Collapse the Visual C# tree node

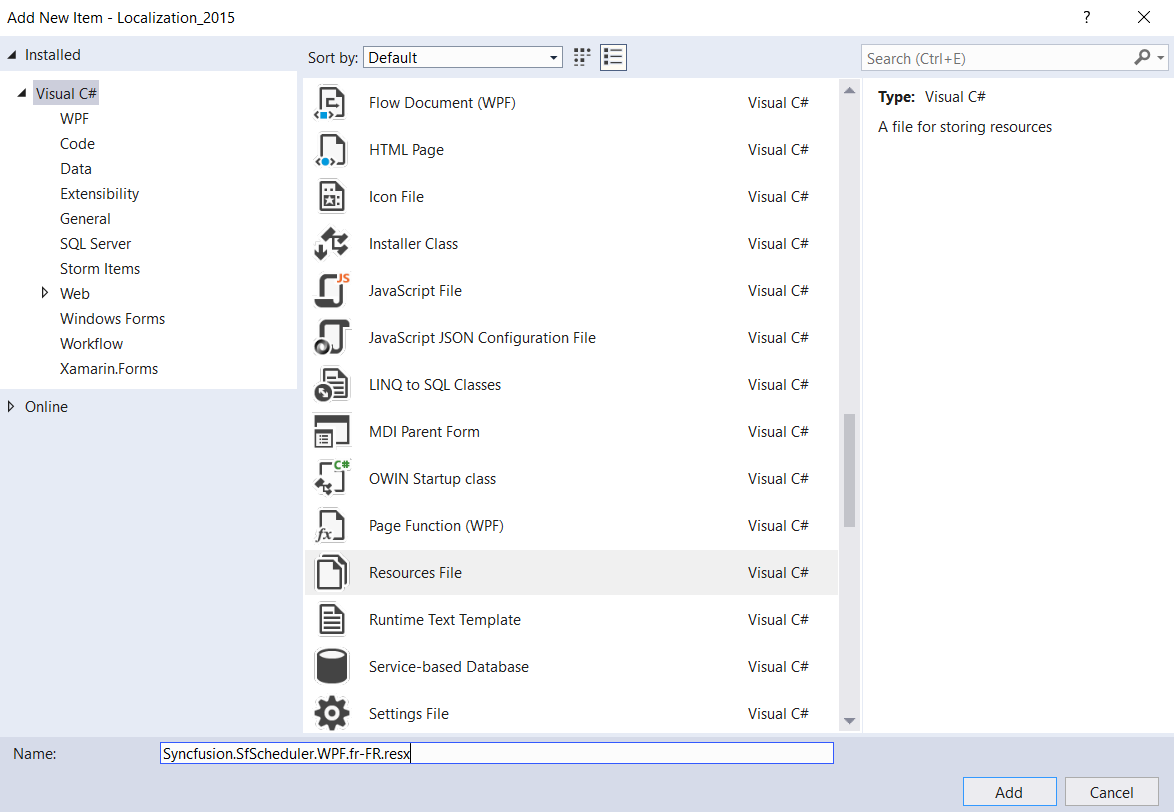pos(22,94)
